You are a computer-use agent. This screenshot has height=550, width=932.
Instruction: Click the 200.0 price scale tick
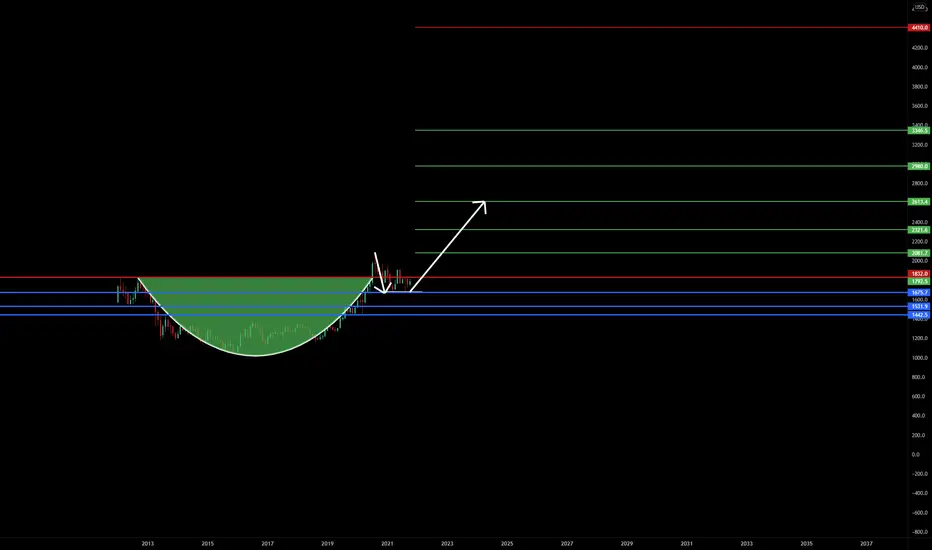[920, 435]
